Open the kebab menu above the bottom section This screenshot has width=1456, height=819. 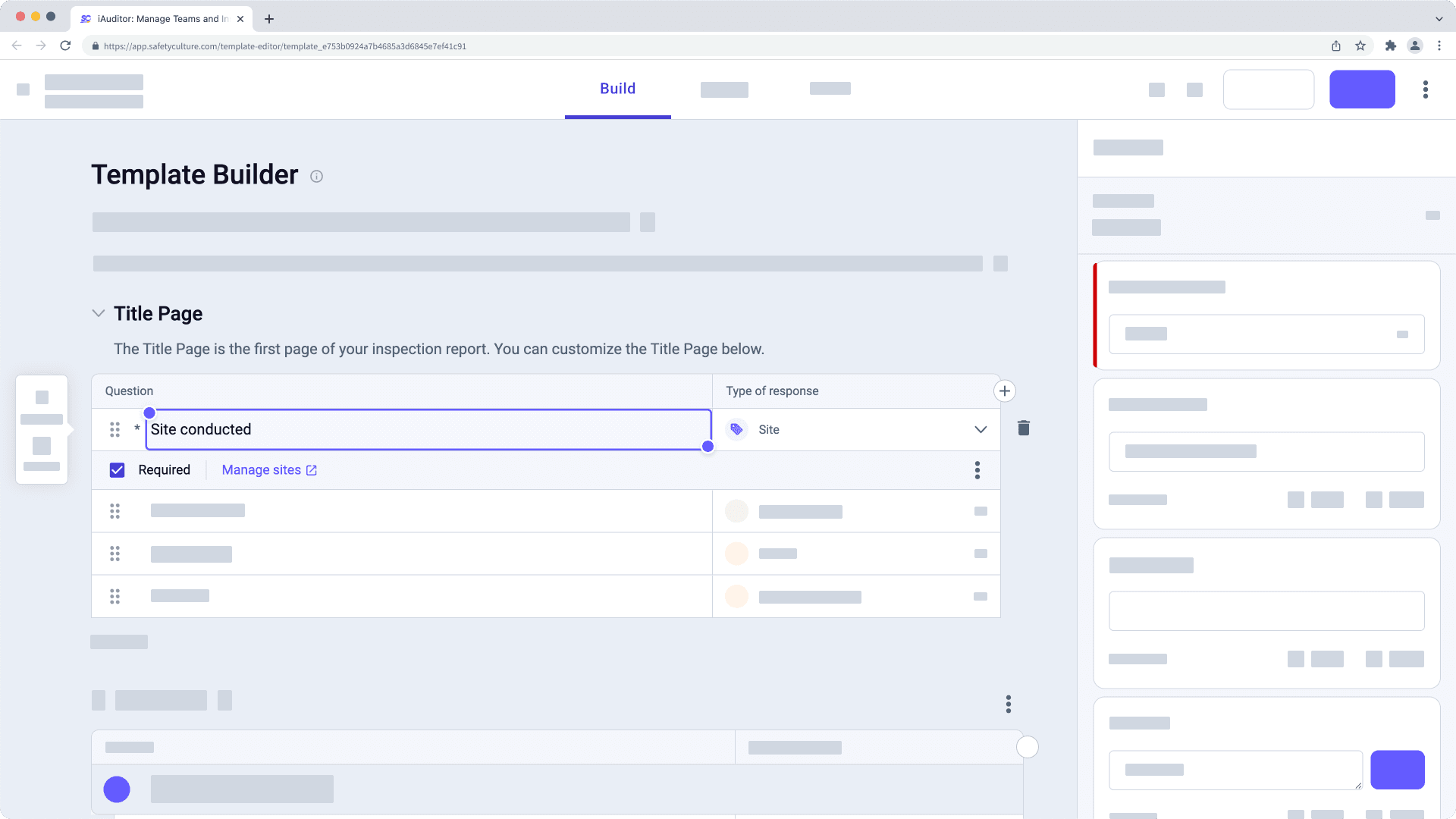pyautogui.click(x=1009, y=704)
